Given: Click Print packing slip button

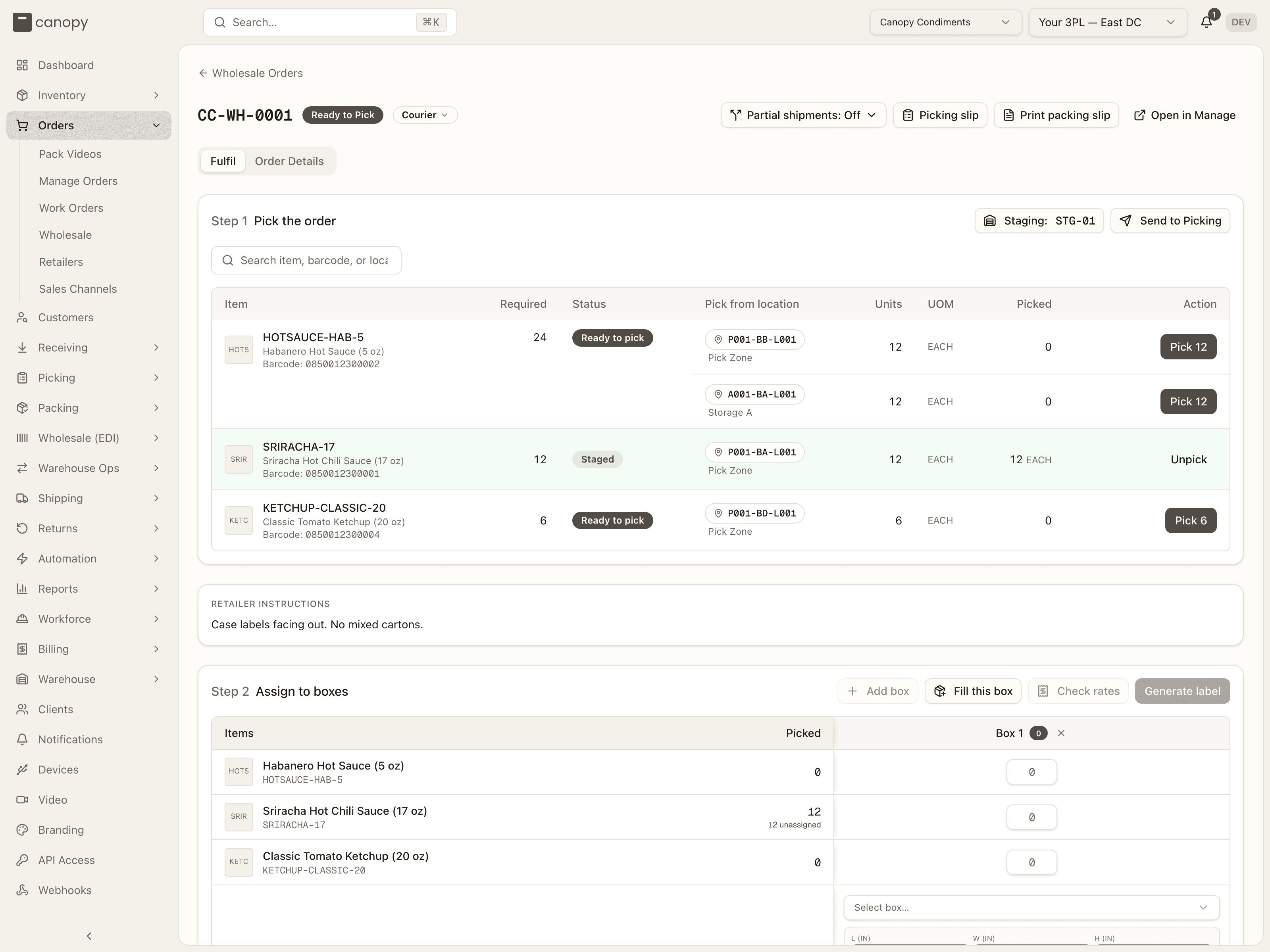Looking at the screenshot, I should point(1056,115).
